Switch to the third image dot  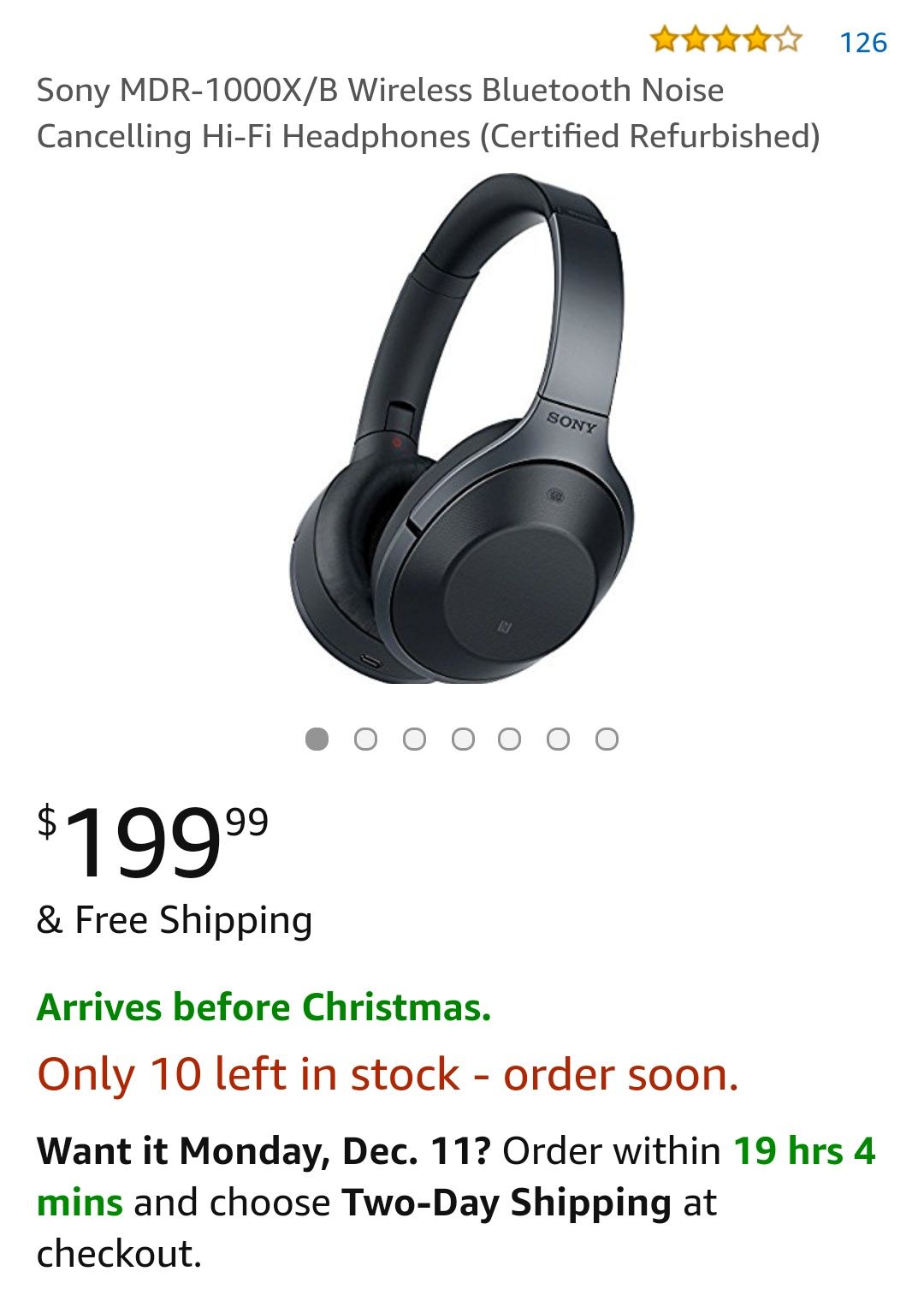[x=414, y=739]
